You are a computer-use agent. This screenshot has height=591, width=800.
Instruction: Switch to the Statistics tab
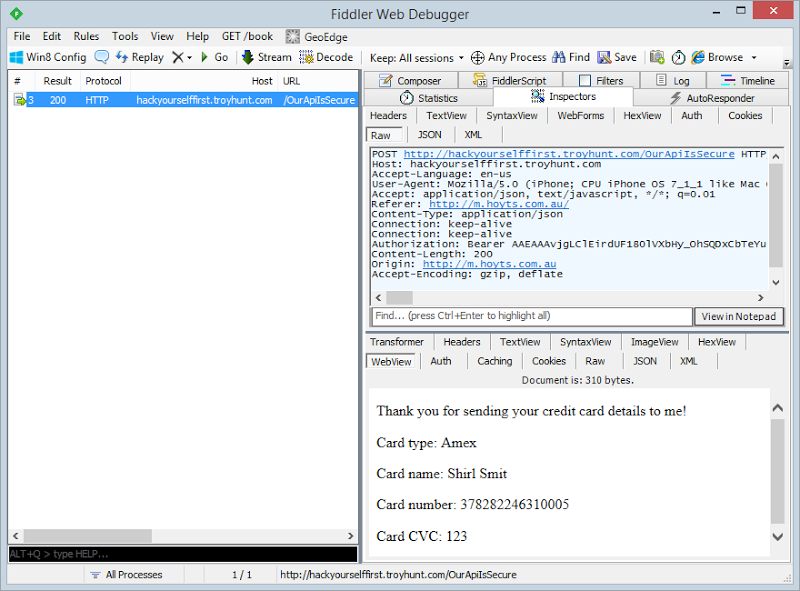429,98
